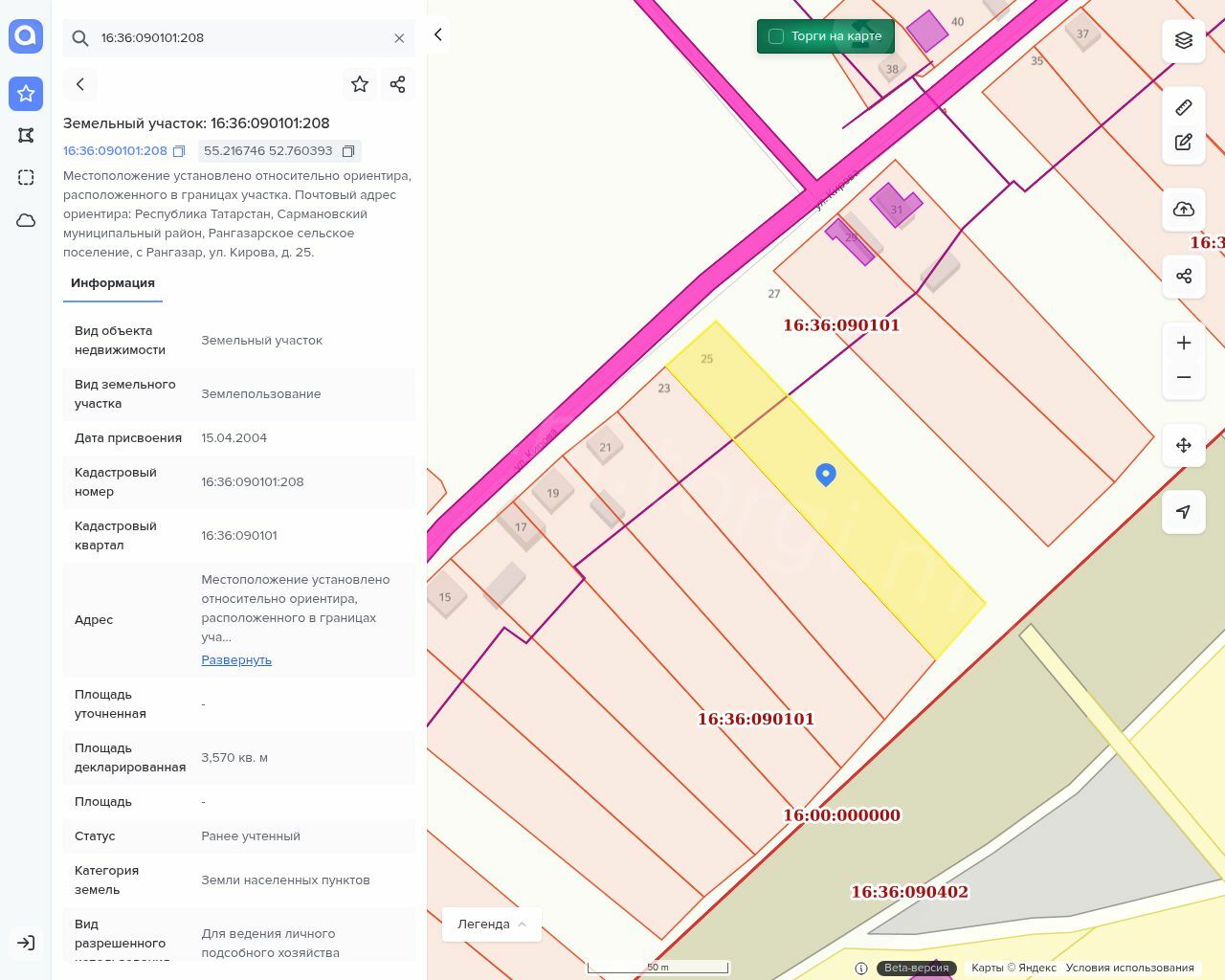Viewport: 1225px width, 980px height.
Task: Switch to the Информация tab
Action: [113, 283]
